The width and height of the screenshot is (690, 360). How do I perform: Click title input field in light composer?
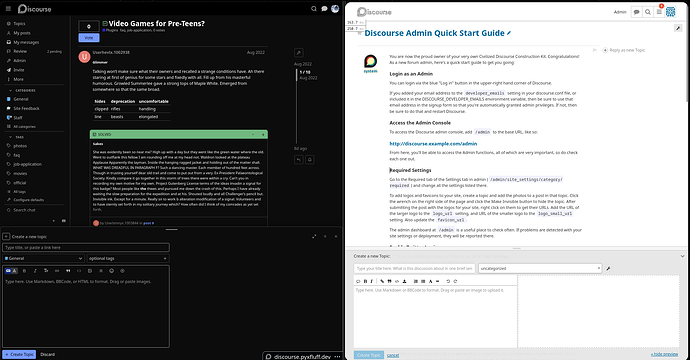coord(414,268)
